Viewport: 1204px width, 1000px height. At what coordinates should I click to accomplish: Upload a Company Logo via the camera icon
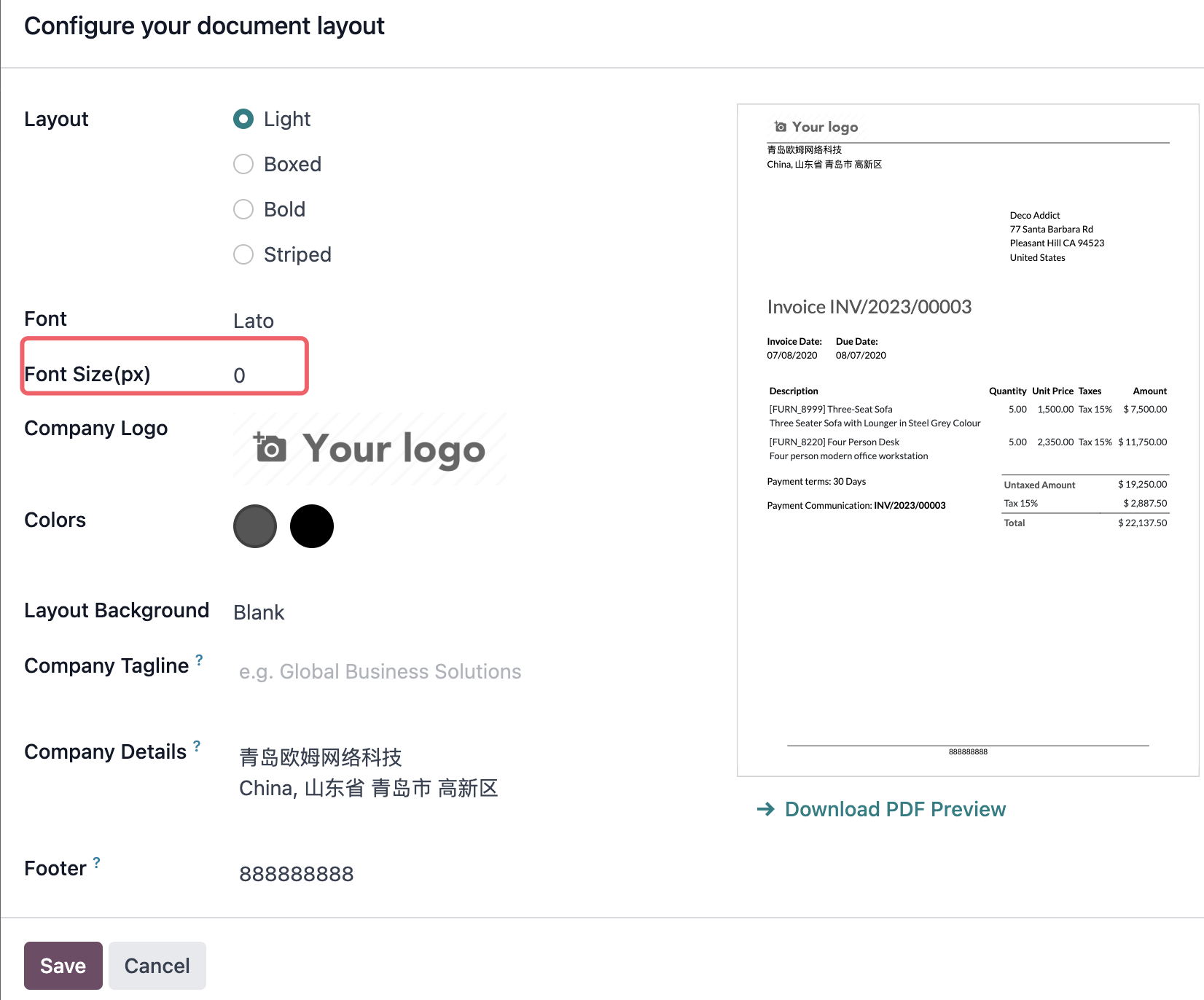(270, 448)
